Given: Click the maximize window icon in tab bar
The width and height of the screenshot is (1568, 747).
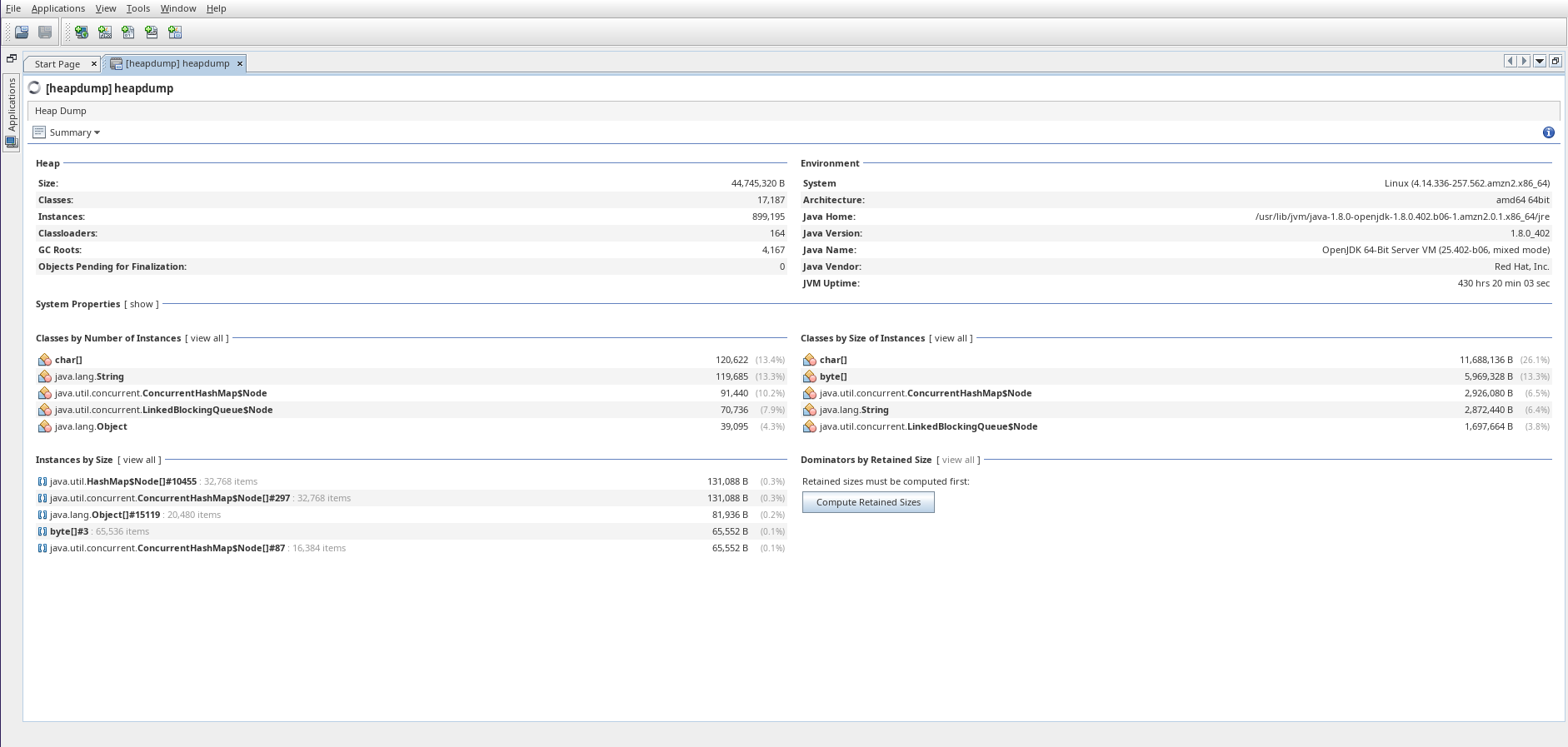Looking at the screenshot, I should pos(1555,61).
